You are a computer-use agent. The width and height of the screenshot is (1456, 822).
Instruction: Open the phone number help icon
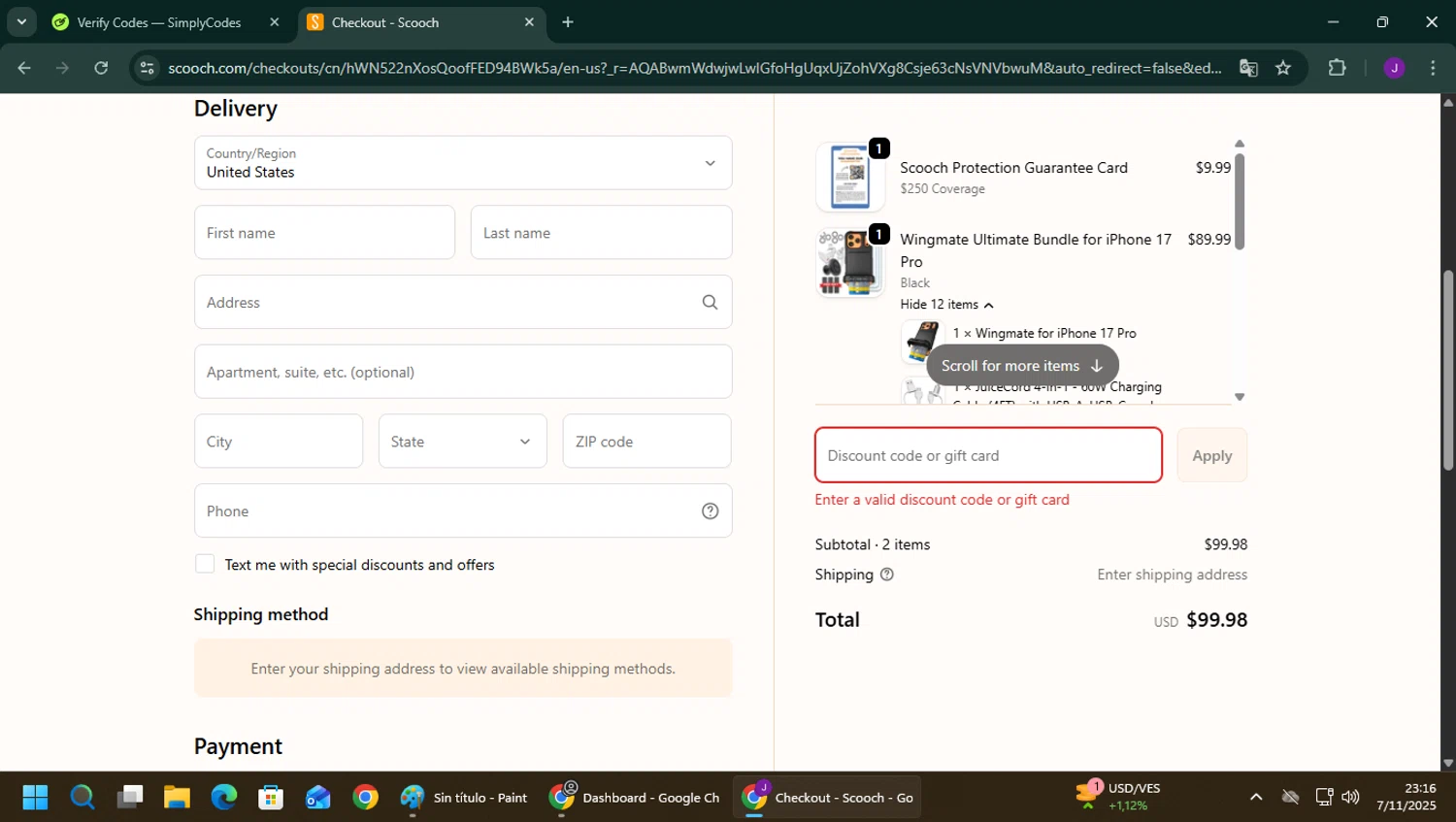click(x=710, y=510)
